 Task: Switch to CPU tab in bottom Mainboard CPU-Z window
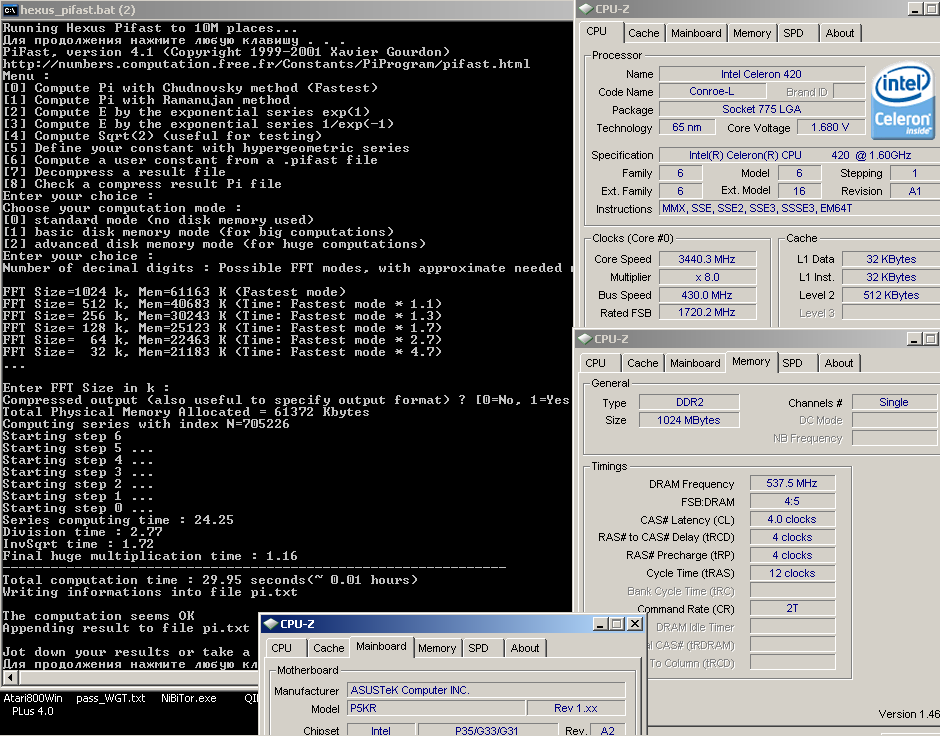281,648
